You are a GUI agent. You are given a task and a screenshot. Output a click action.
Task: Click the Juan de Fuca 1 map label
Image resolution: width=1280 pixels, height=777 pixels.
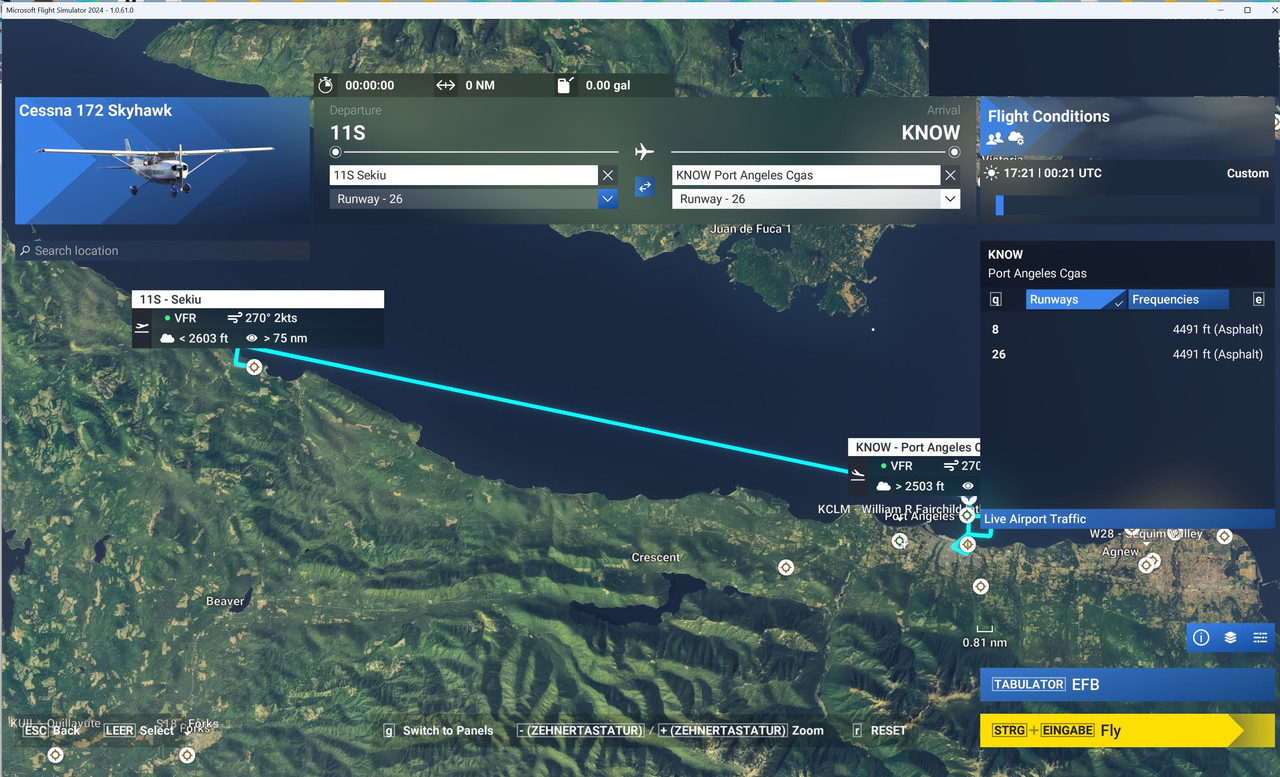pyautogui.click(x=750, y=229)
